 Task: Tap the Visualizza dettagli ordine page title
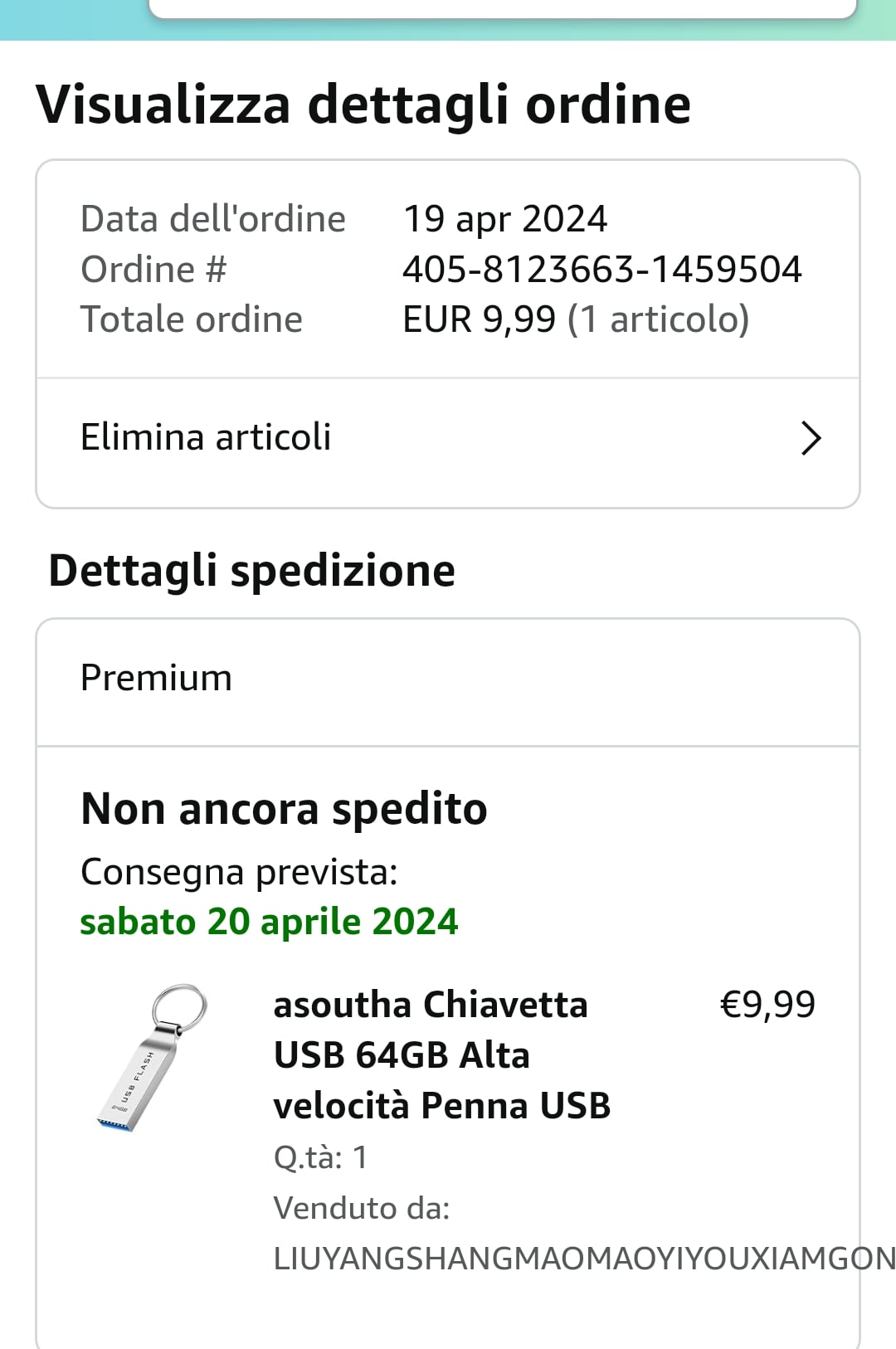pos(363,105)
